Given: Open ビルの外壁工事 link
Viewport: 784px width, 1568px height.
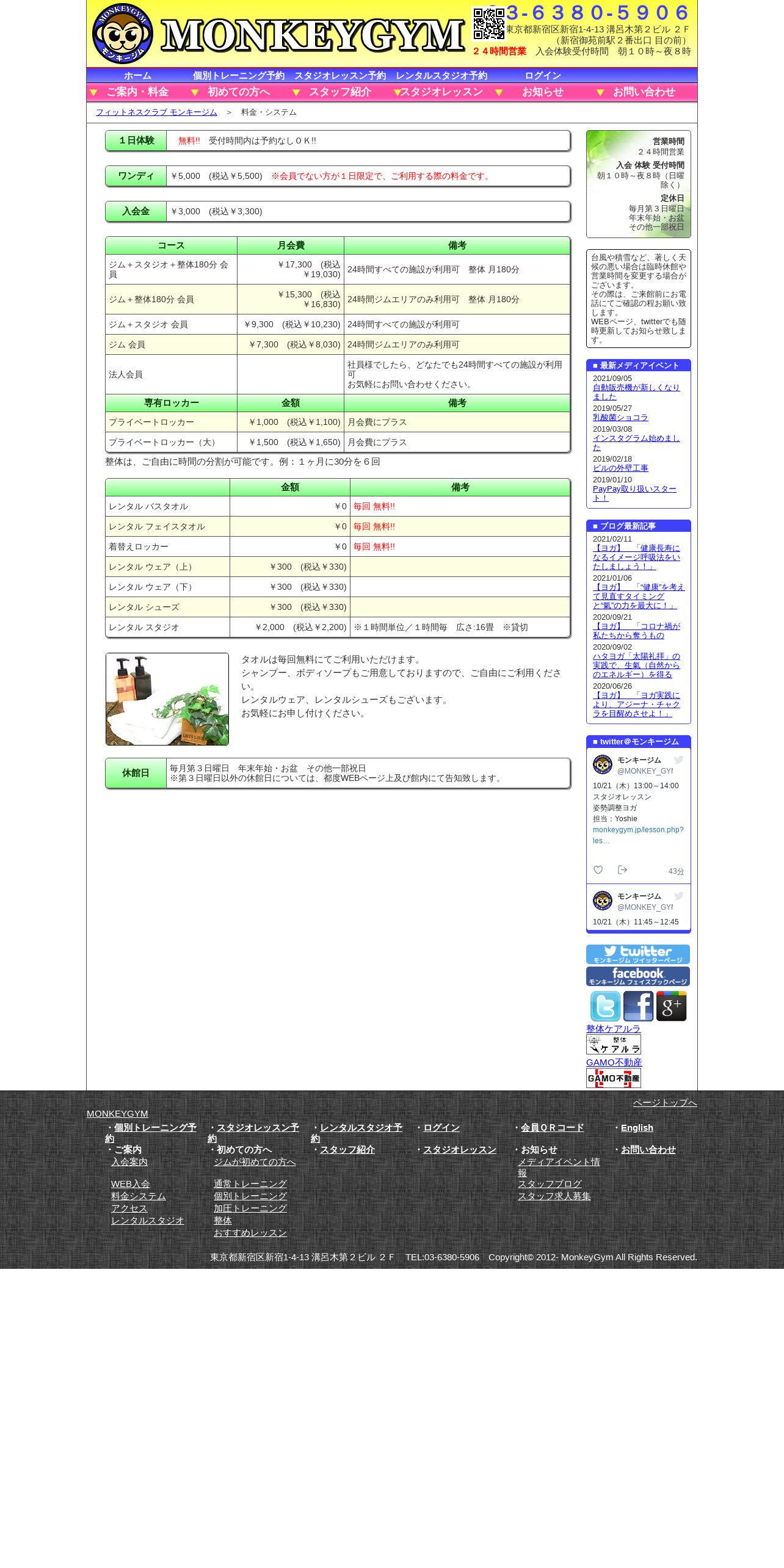Looking at the screenshot, I should [x=620, y=468].
